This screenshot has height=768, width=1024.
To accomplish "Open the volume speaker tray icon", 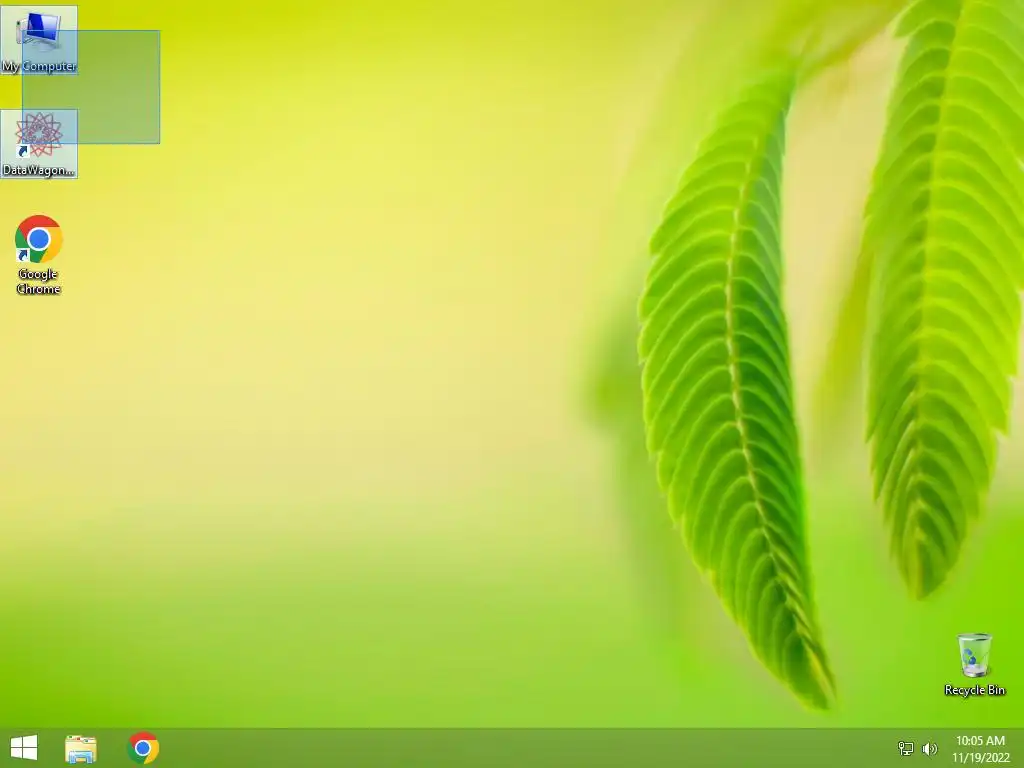I will (929, 748).
